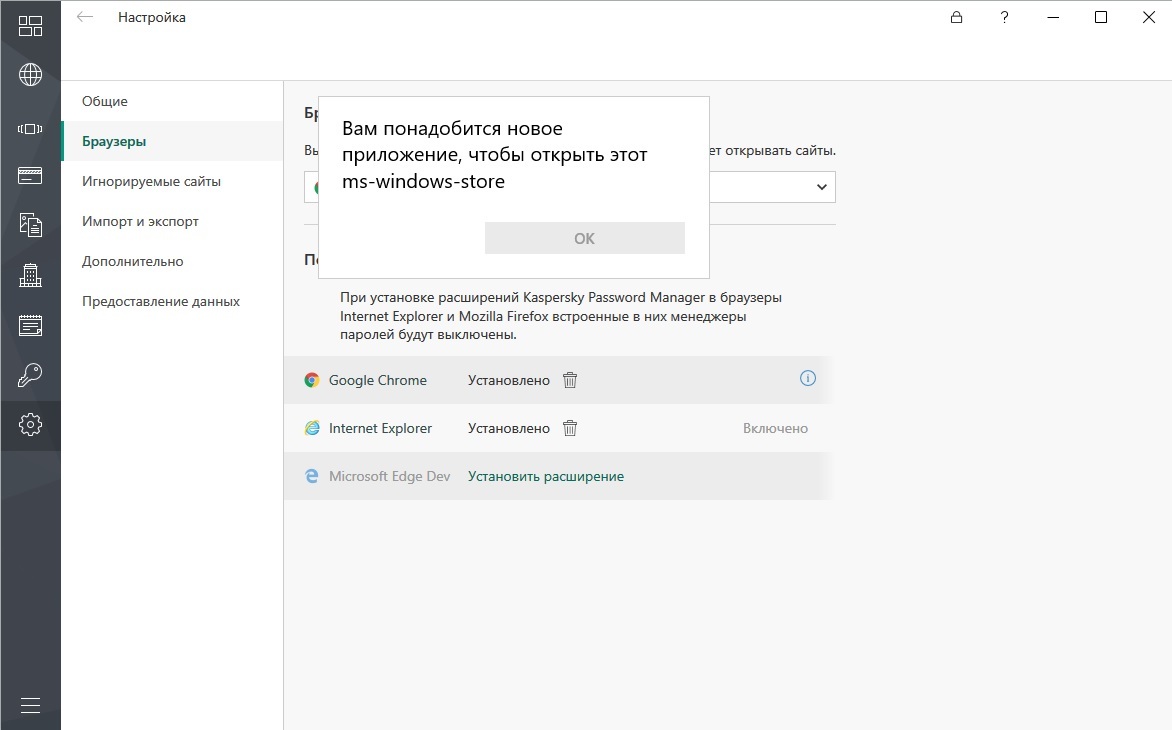Viewport: 1172px width, 730px height.
Task: Confirm the dialog with OK button
Action: click(x=585, y=238)
